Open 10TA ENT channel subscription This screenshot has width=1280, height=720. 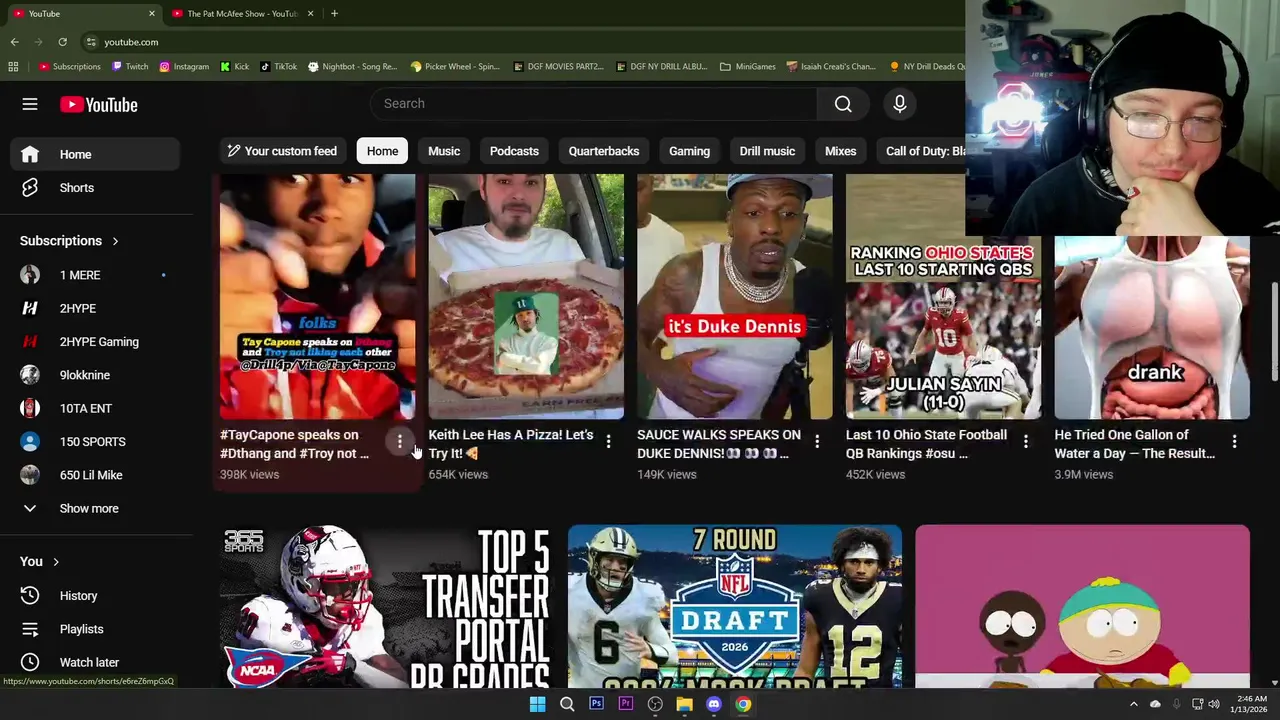tap(95, 408)
